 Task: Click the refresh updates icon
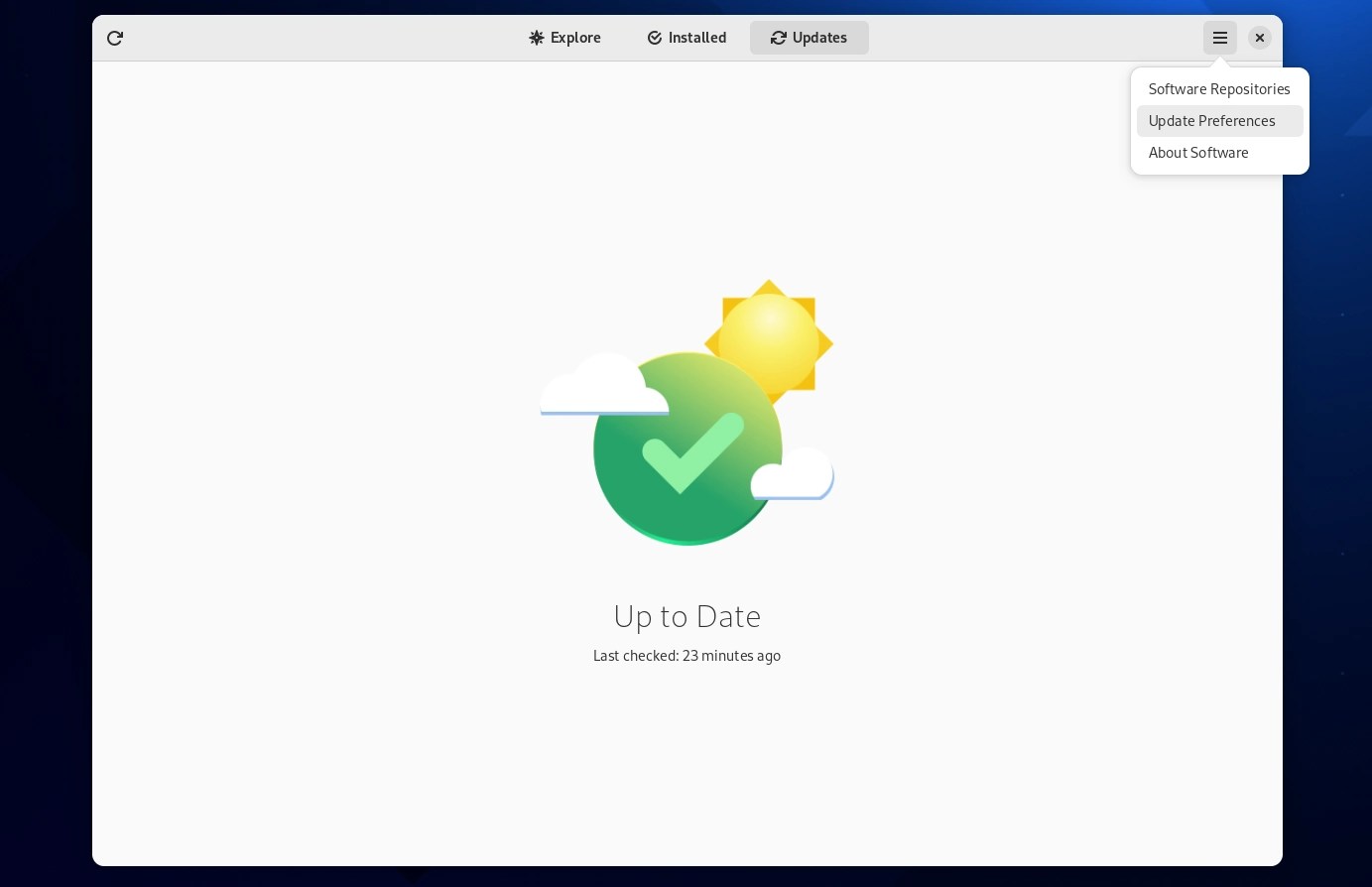115,38
